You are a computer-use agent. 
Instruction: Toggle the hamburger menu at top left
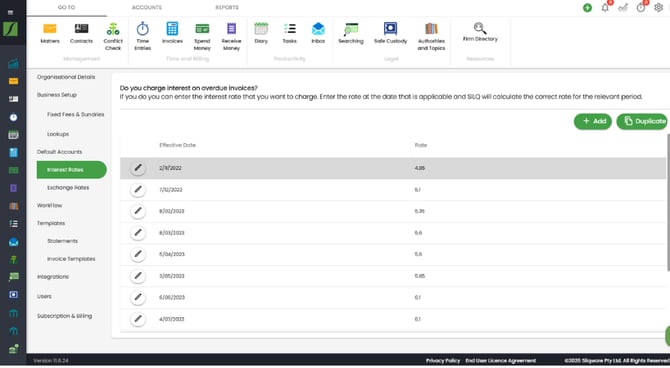point(10,12)
